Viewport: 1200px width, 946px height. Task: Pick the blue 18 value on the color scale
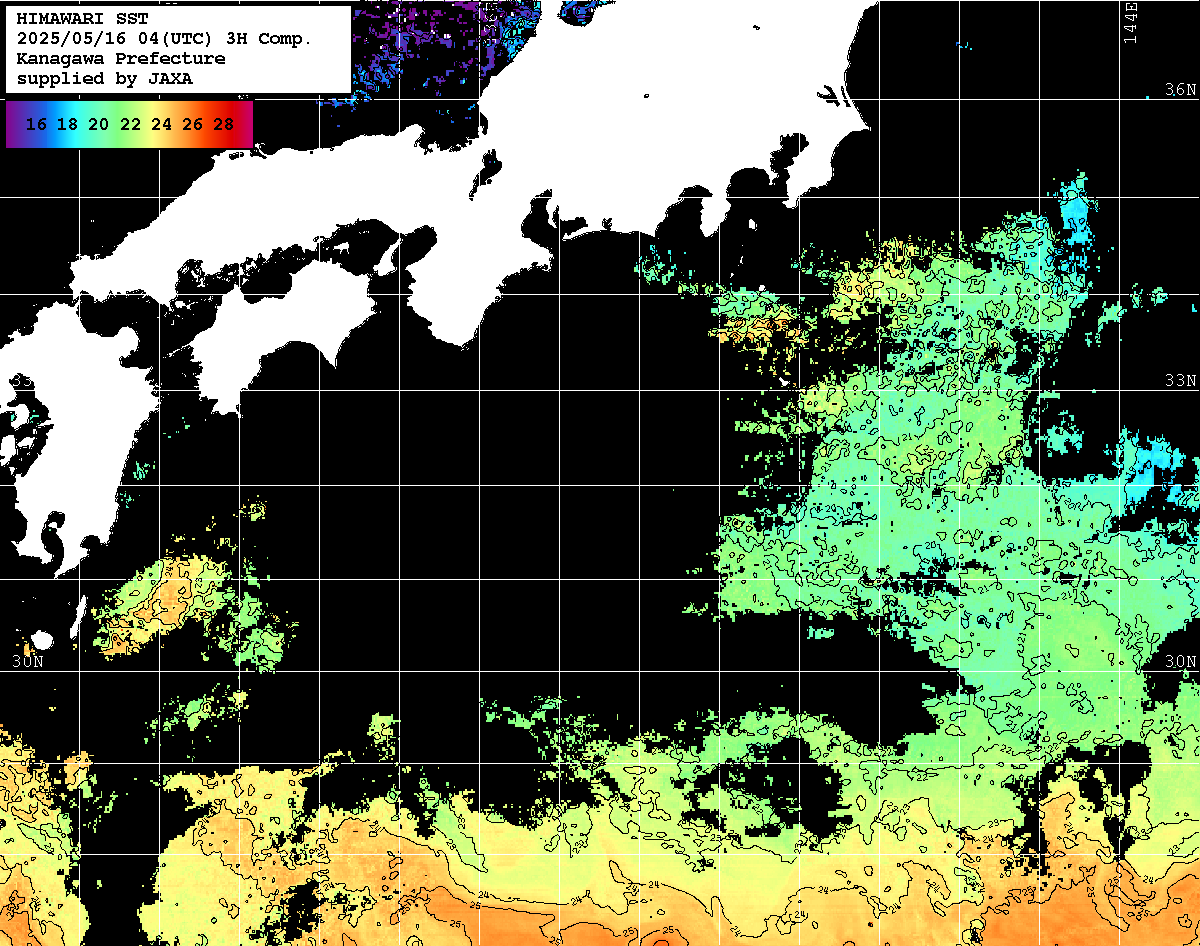pos(67,125)
